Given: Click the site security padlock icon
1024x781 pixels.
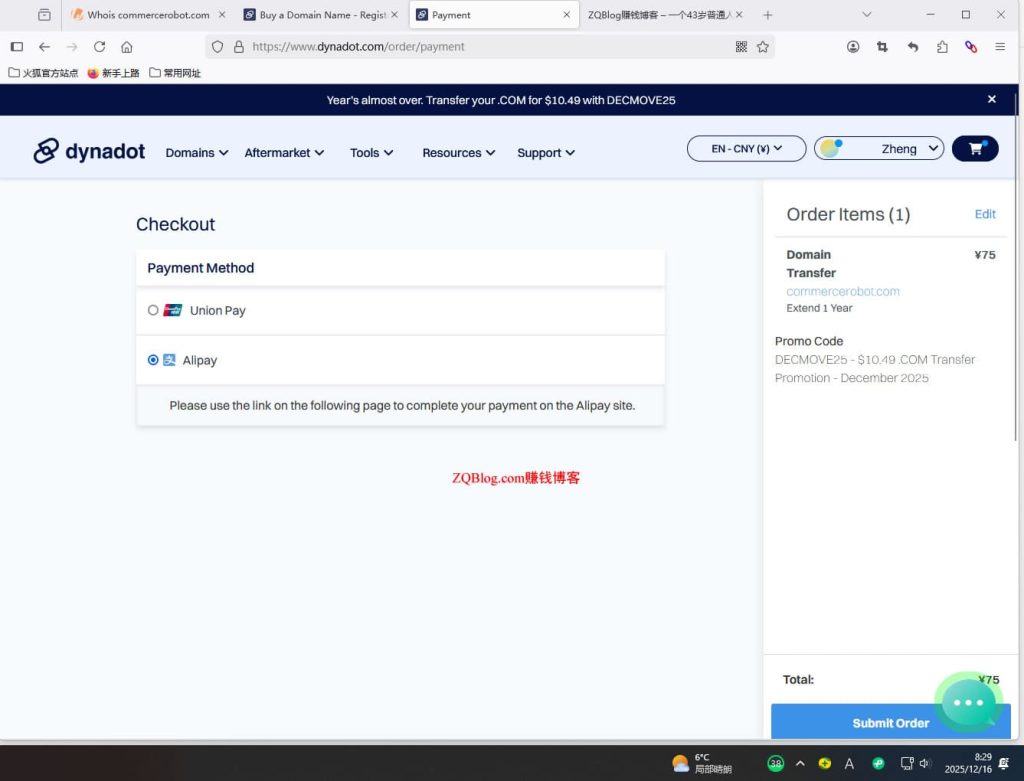Looking at the screenshot, I should [x=238, y=46].
